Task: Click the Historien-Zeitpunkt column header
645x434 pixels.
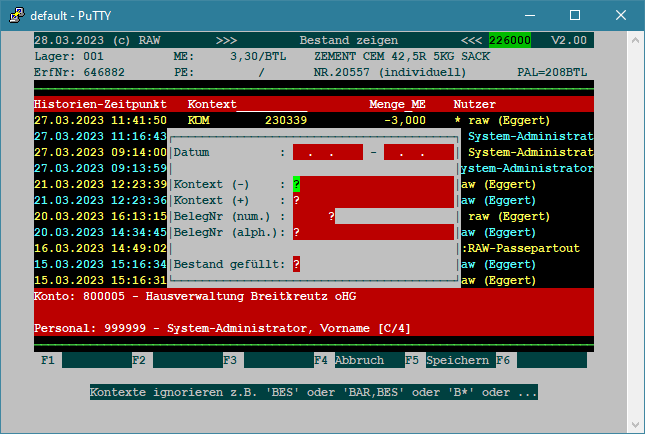Action: point(97,104)
